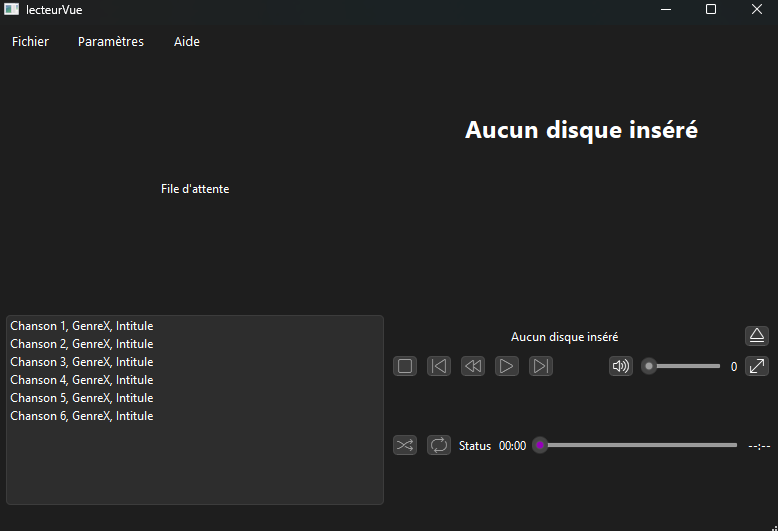Click the large "Aucun disque inséré" heading
Screen dimensions: 778x531
coord(581,130)
